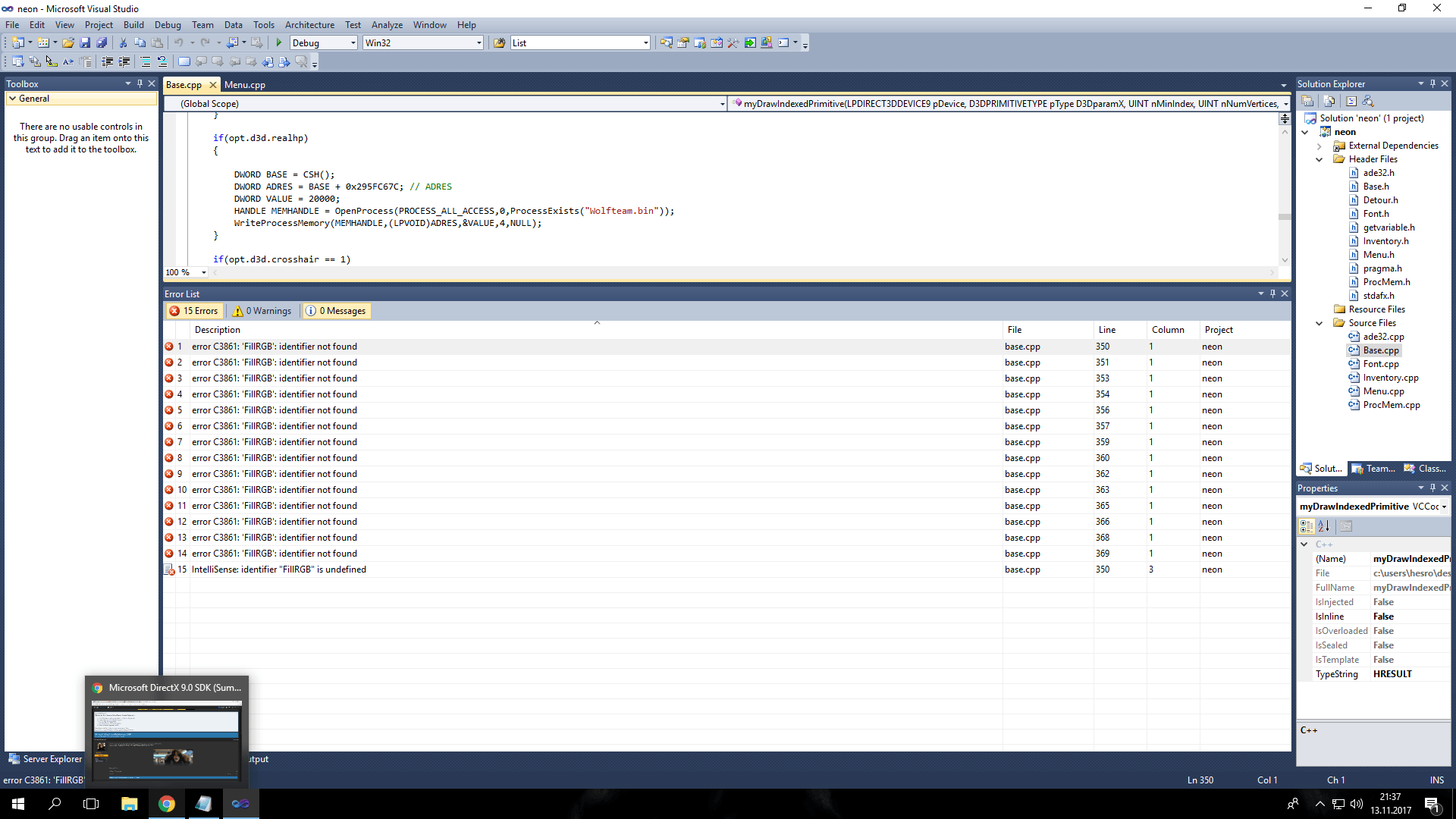Toggle the 0 Warnings filter
This screenshot has height=819, width=1456.
pyautogui.click(x=262, y=311)
